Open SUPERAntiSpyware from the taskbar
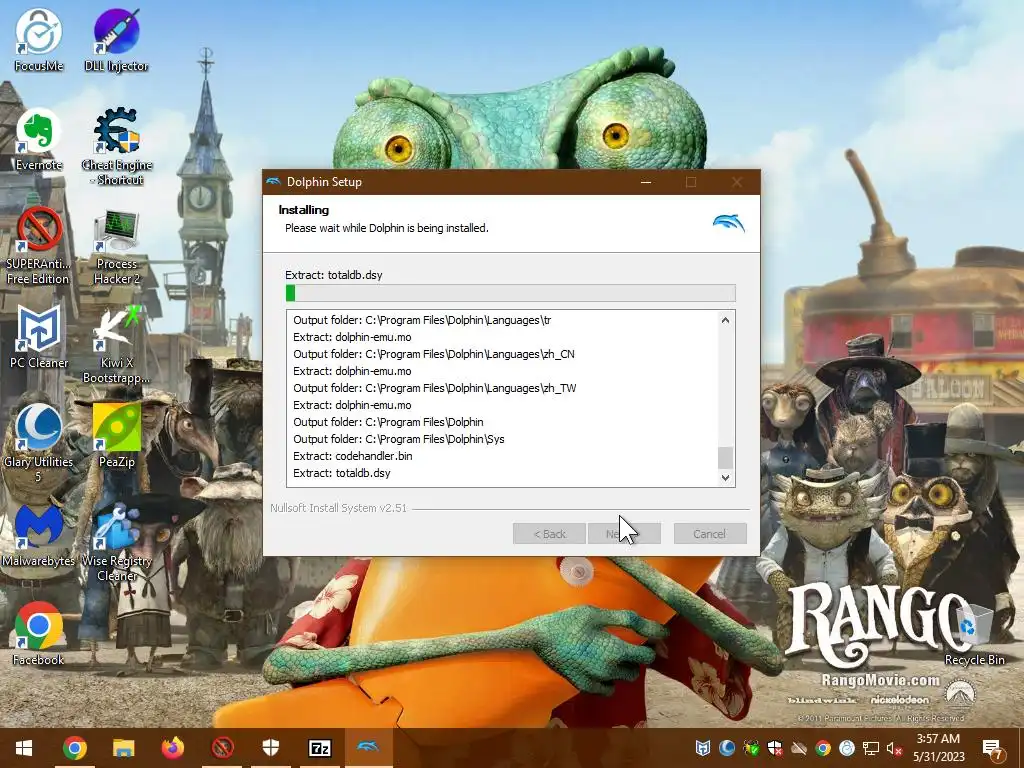 click(x=222, y=748)
